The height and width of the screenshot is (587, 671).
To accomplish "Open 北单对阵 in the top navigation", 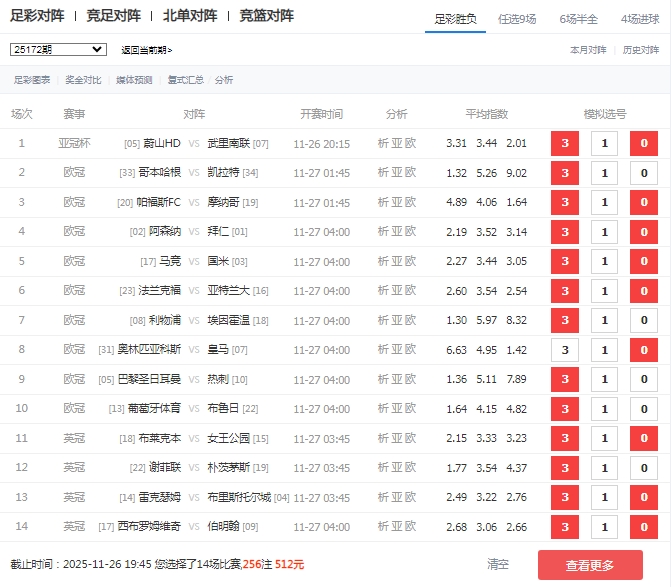I will coord(190,16).
